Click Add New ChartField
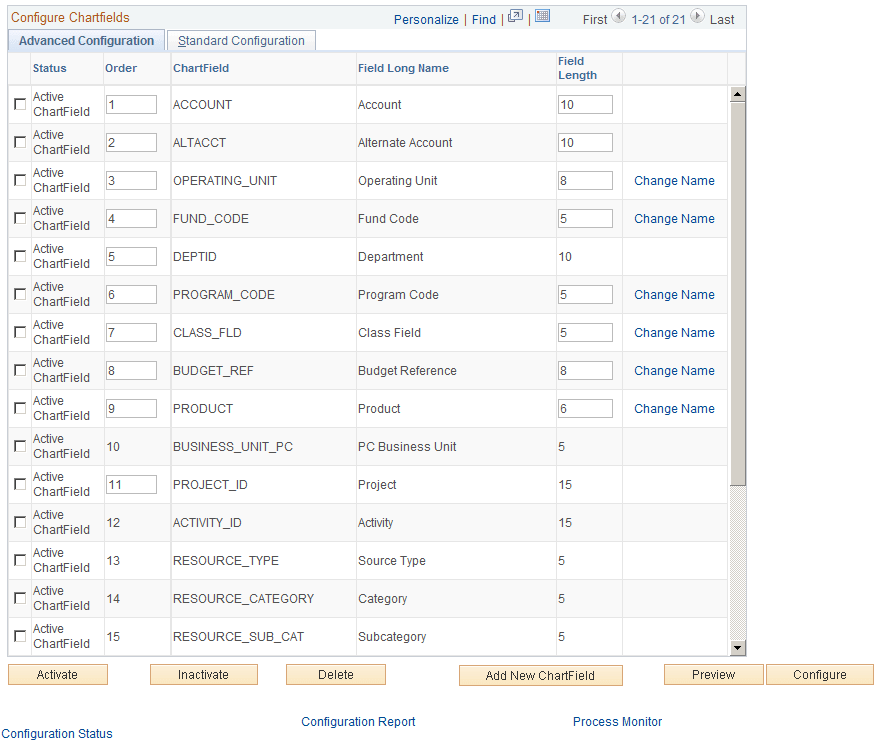The height and width of the screenshot is (747, 876). [540, 675]
